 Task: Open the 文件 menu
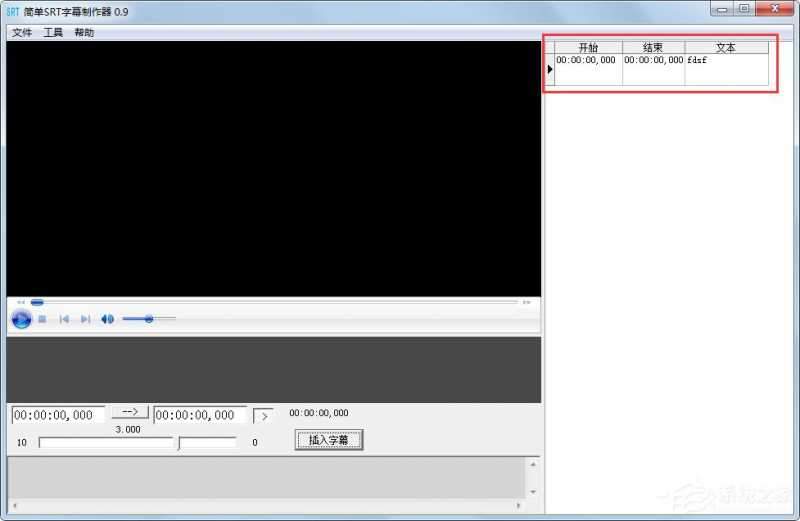pyautogui.click(x=22, y=33)
